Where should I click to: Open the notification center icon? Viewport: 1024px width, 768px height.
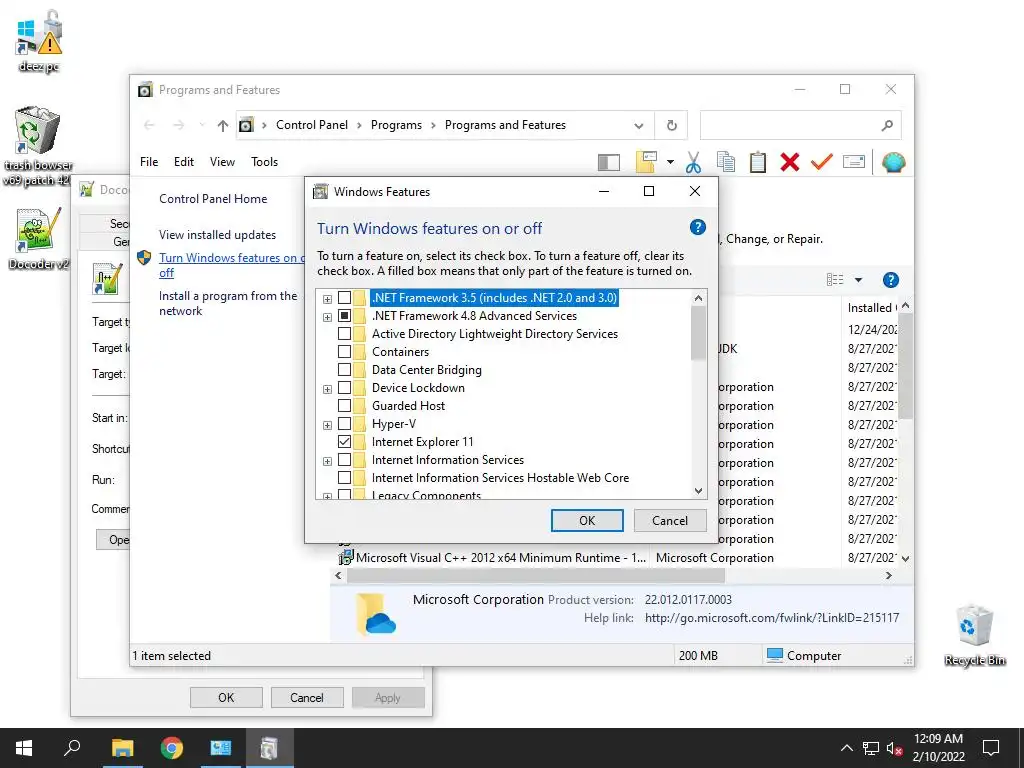click(x=991, y=748)
